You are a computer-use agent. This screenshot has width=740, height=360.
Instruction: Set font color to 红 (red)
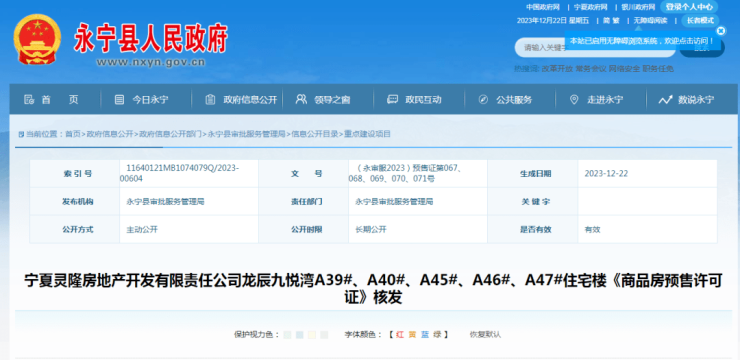click(x=400, y=335)
